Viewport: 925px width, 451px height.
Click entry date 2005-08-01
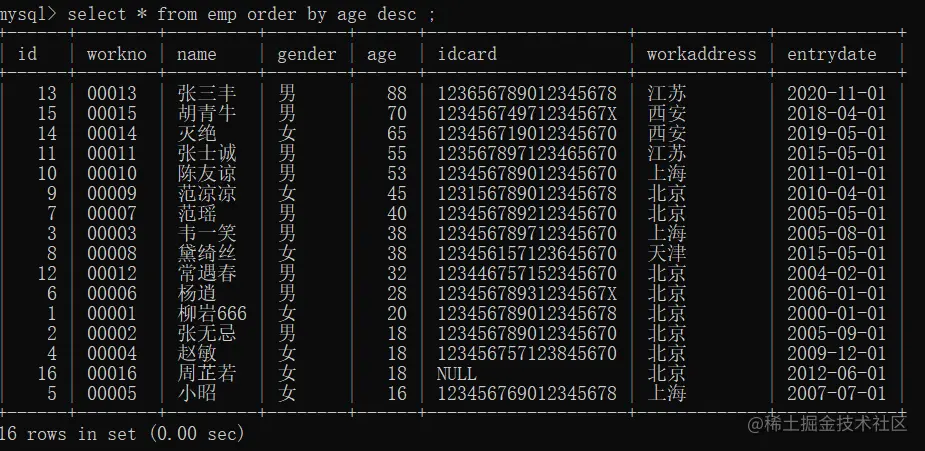(837, 233)
